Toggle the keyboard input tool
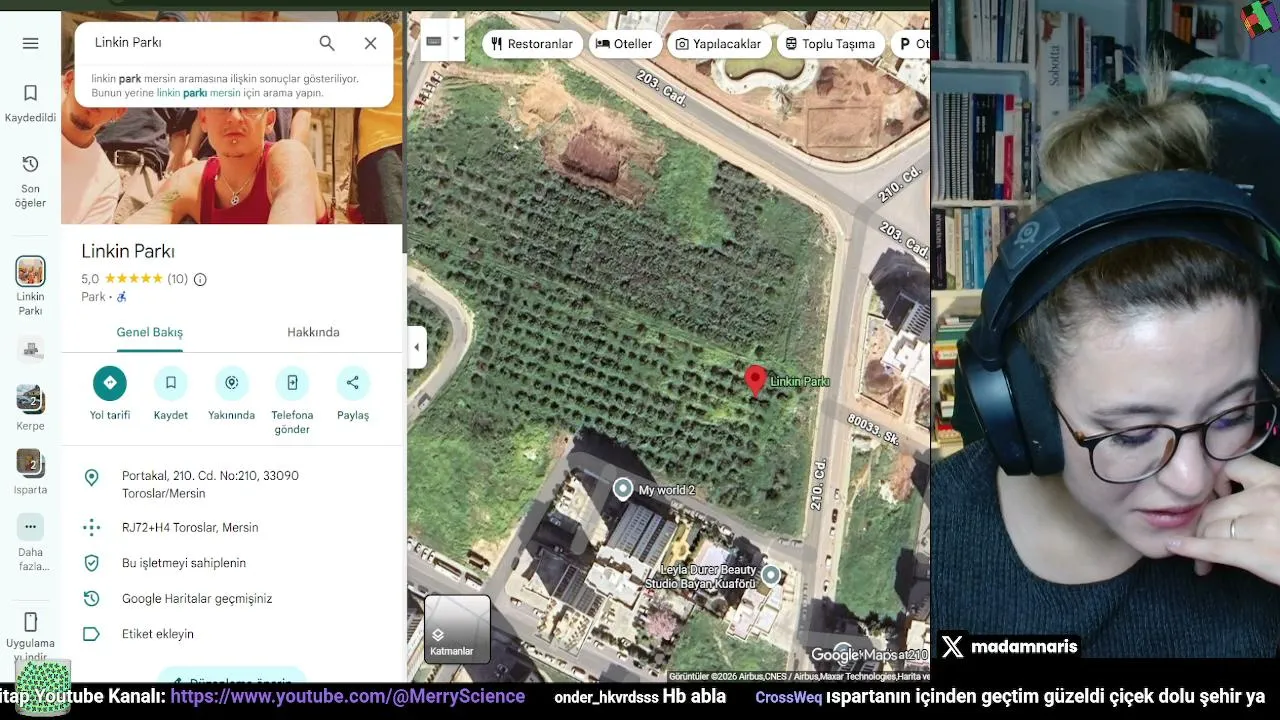The height and width of the screenshot is (720, 1280). coord(434,41)
